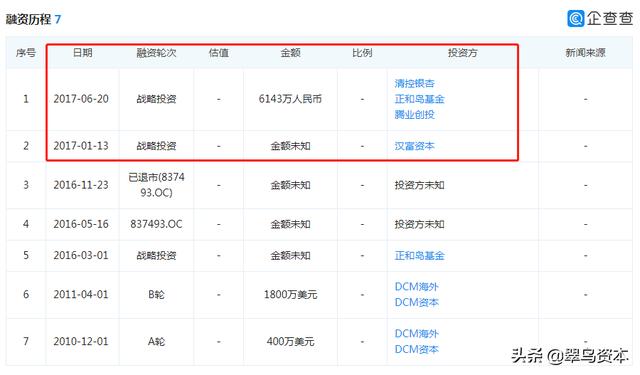
Task: Select the date cell 2011-04-01
Action: click(x=81, y=295)
